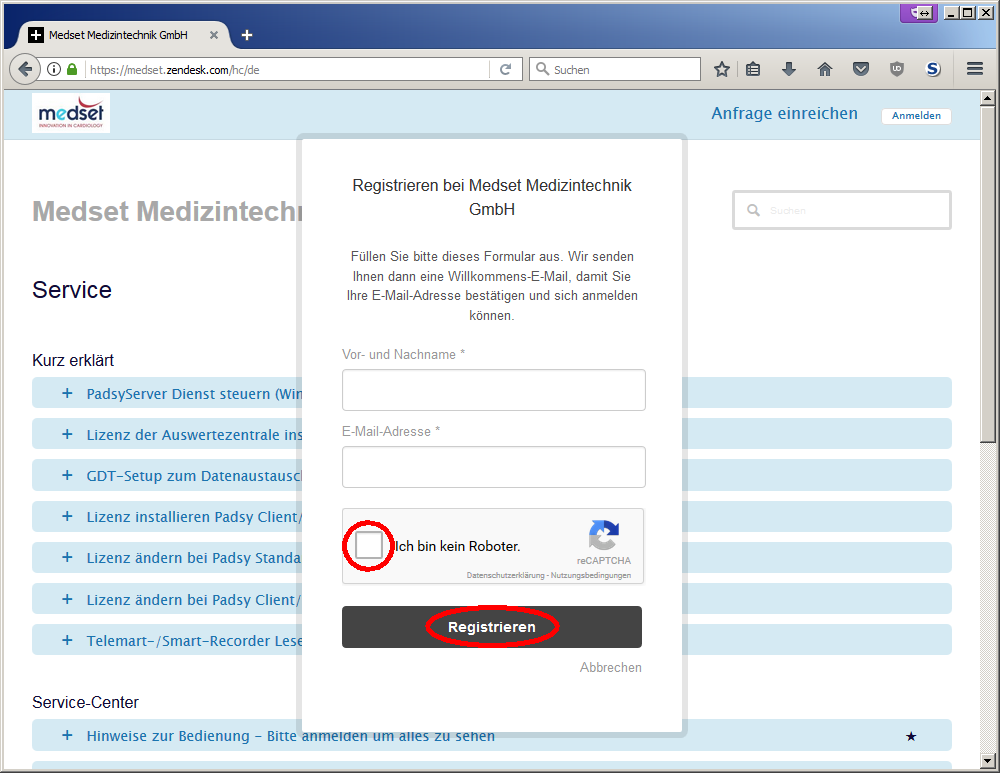Click the 'Anfrage einreichen' link

pyautogui.click(x=784, y=114)
